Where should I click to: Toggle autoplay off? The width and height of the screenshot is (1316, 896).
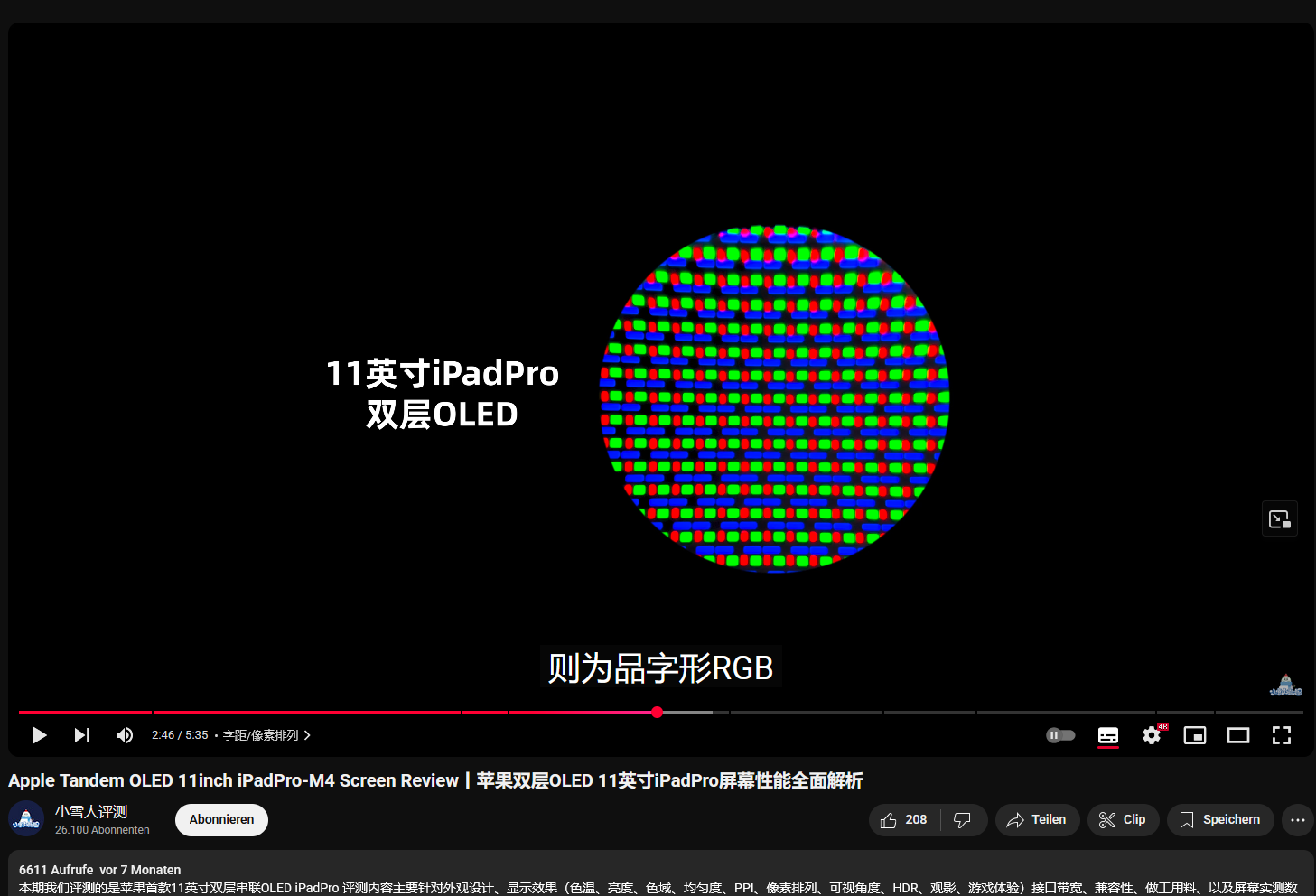(1060, 735)
